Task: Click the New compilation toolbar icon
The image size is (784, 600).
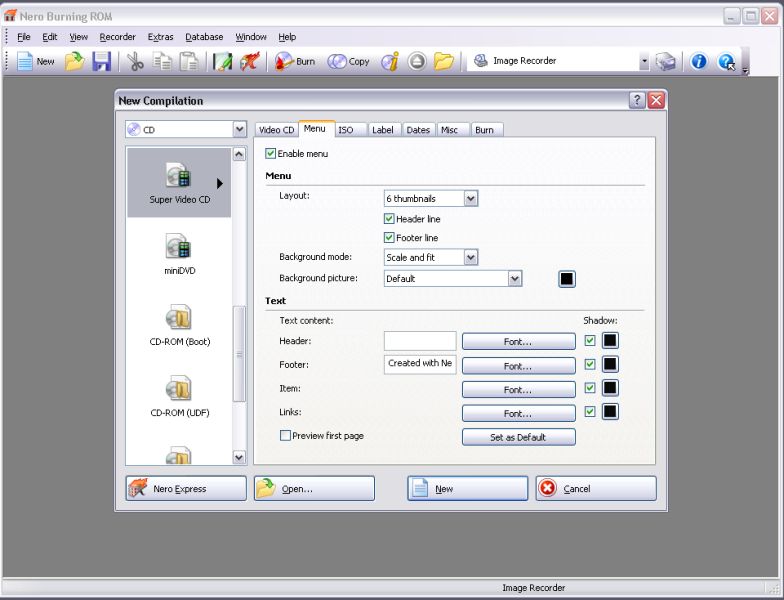Action: click(x=35, y=62)
